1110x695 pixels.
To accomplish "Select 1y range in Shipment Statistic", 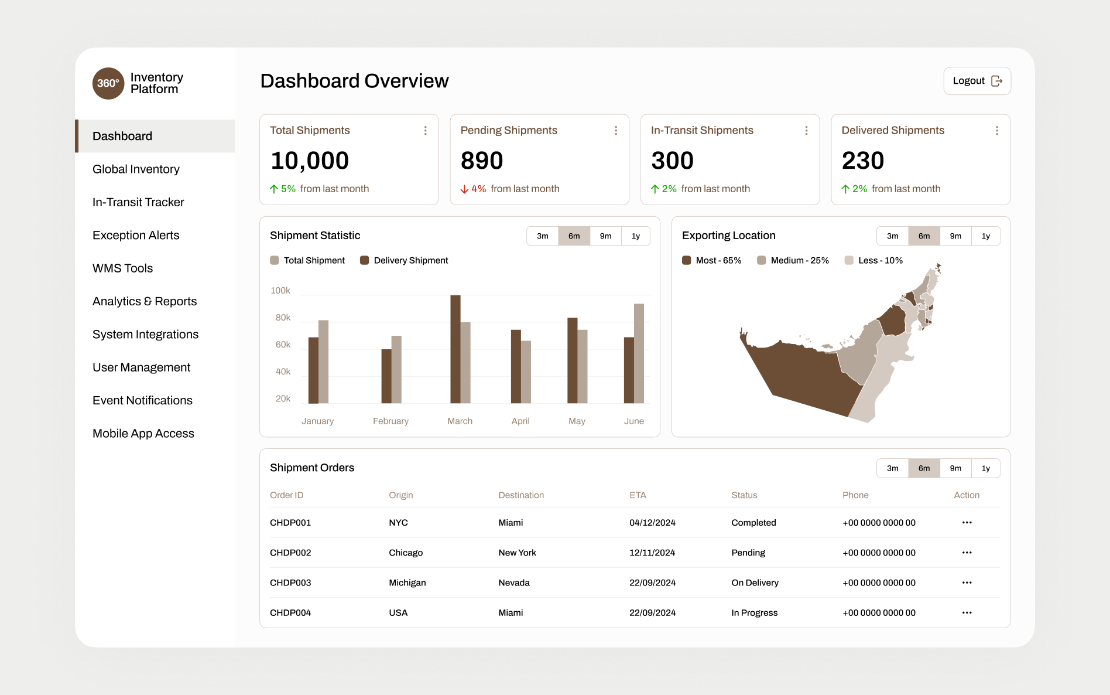I will coord(636,236).
